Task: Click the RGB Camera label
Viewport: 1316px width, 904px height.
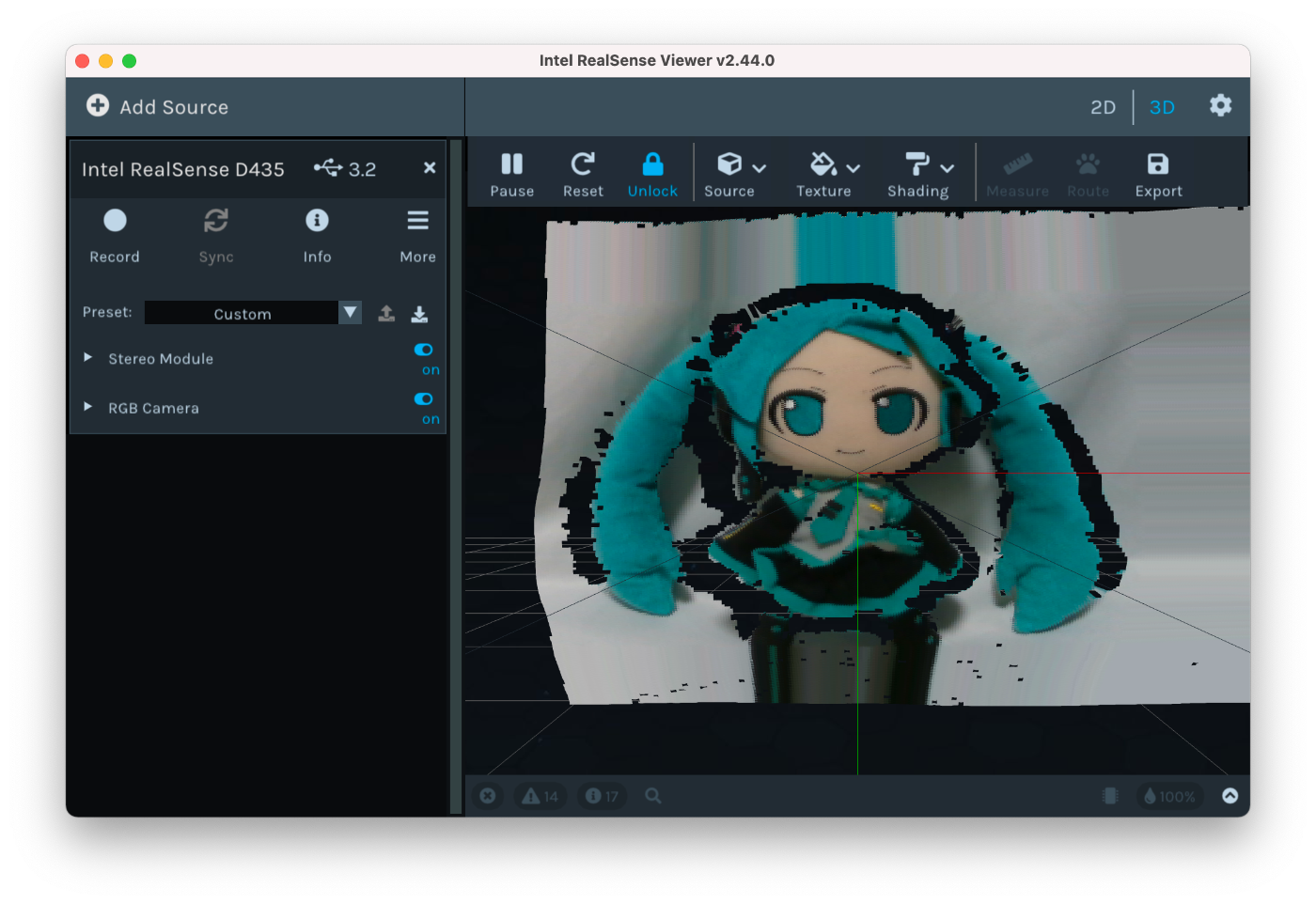Action: pos(153,408)
